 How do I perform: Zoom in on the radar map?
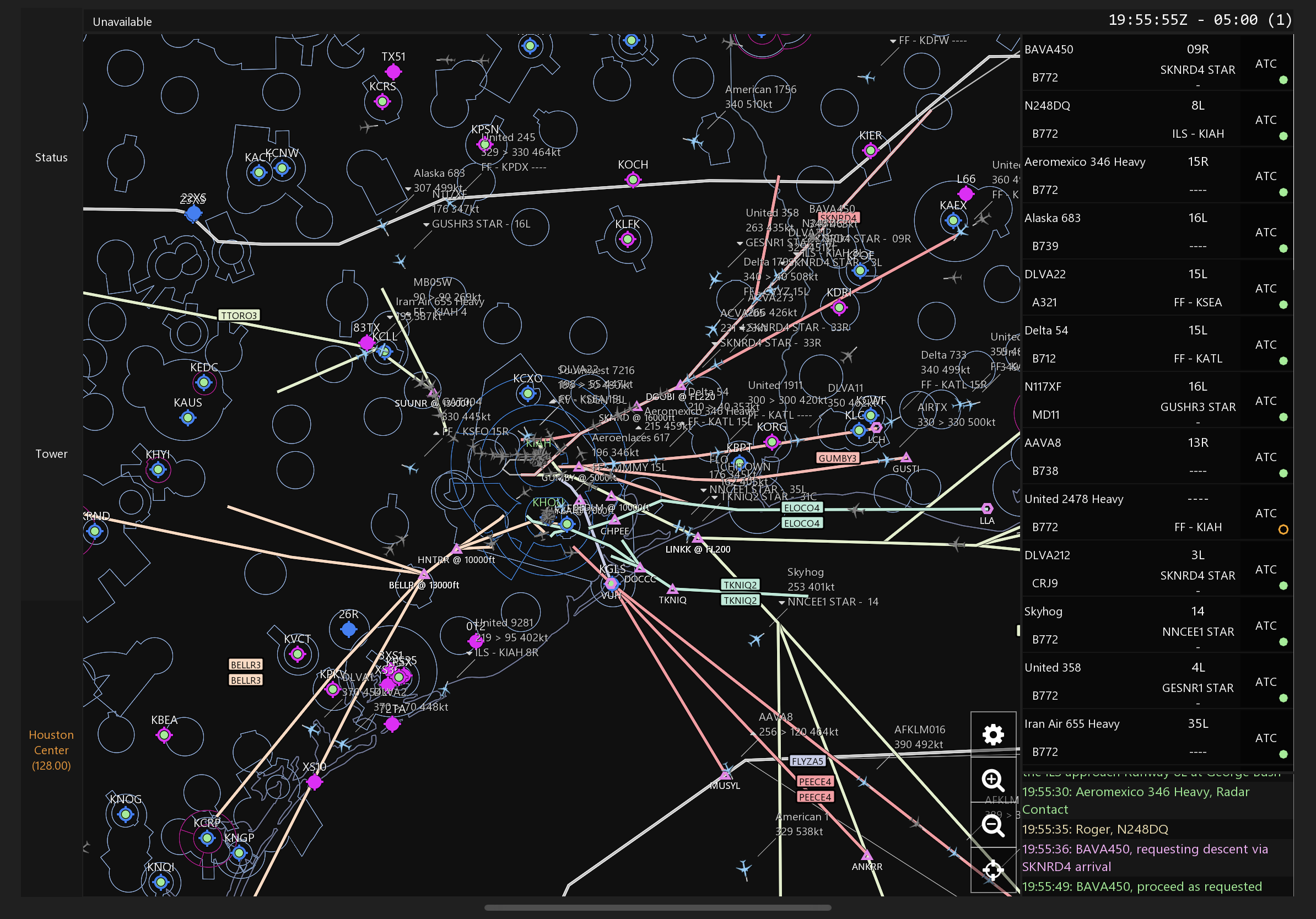(x=993, y=780)
